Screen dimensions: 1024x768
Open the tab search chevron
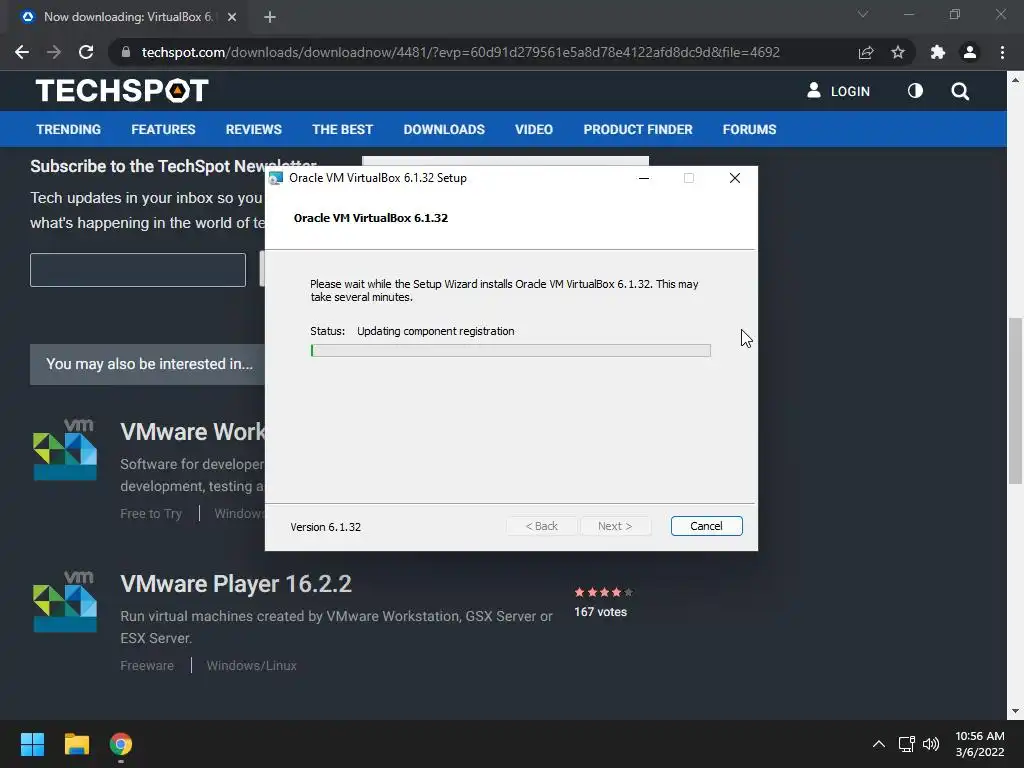pyautogui.click(x=863, y=14)
